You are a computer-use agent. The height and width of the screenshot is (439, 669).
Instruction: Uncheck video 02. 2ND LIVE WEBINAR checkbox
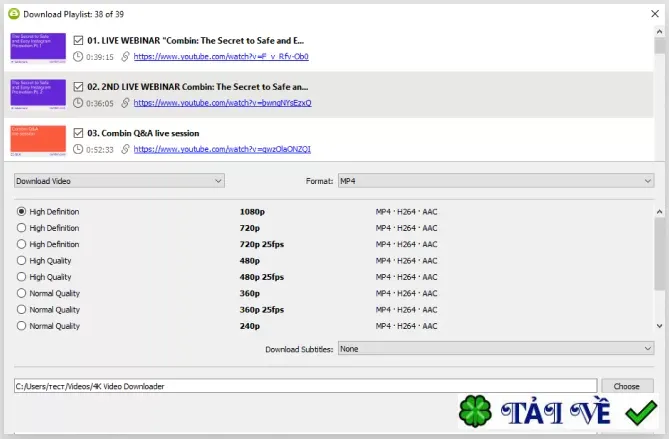[x=78, y=87]
